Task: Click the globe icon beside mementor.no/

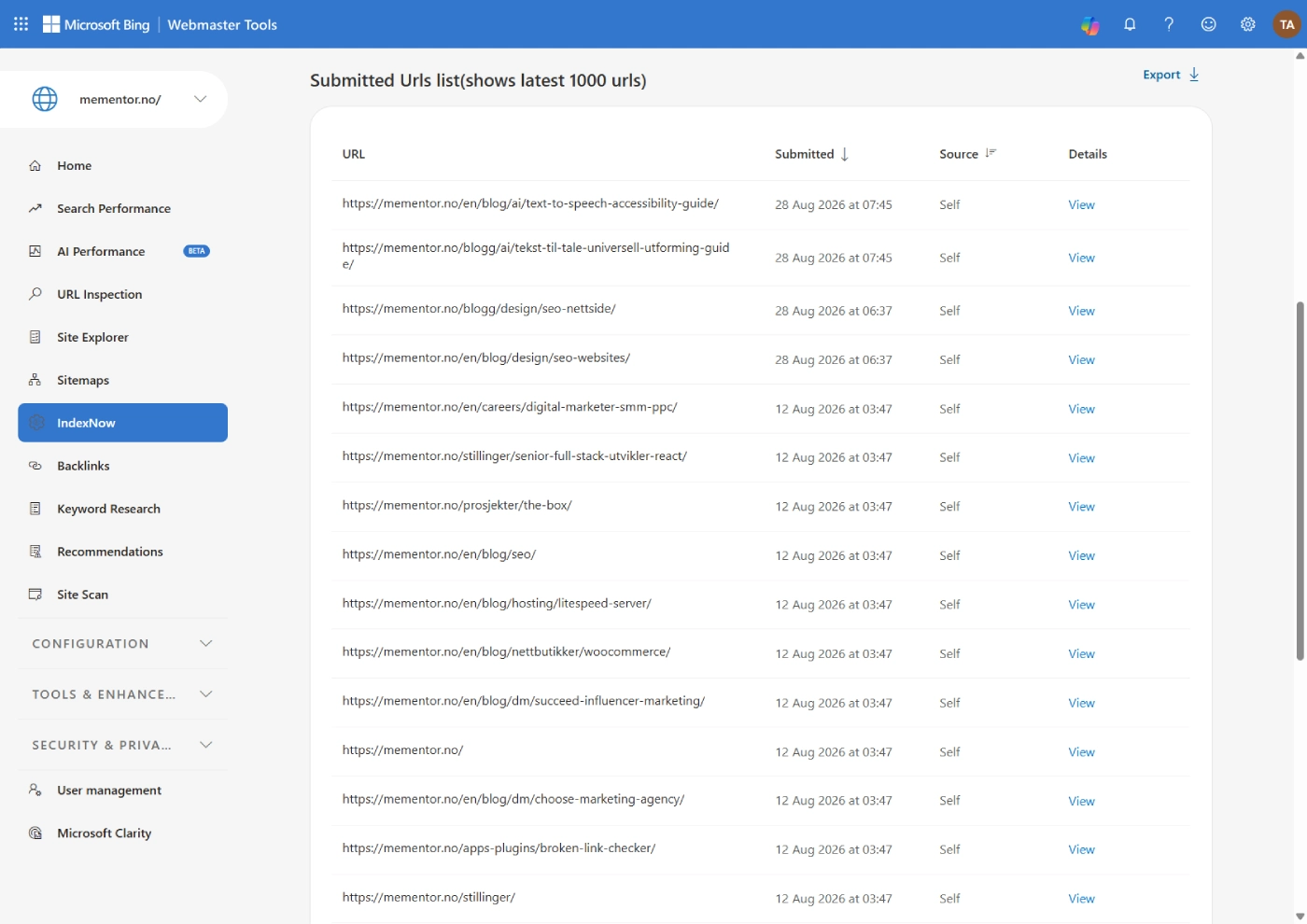Action: point(45,99)
